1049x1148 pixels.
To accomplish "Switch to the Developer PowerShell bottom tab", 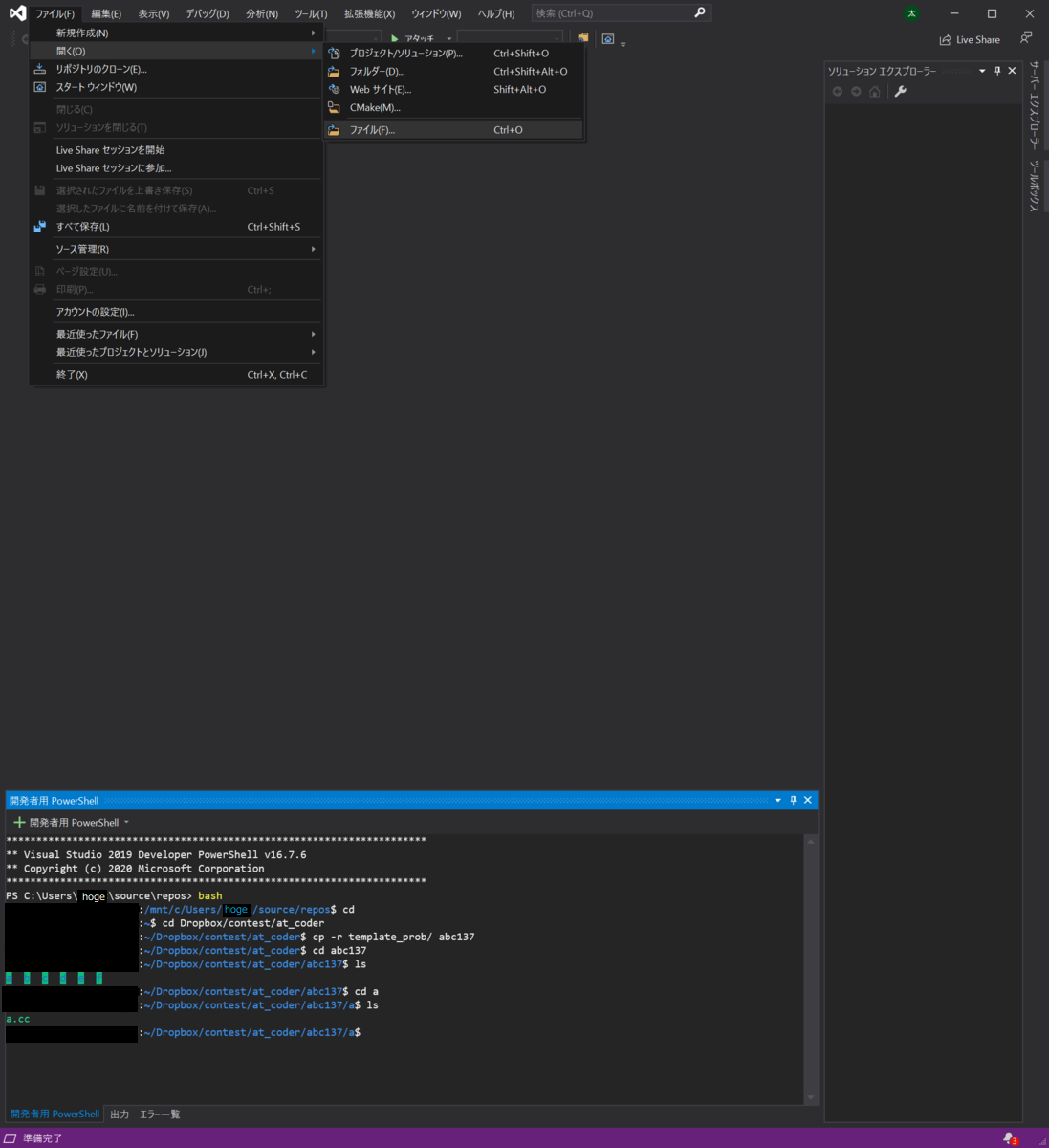I will point(55,1115).
